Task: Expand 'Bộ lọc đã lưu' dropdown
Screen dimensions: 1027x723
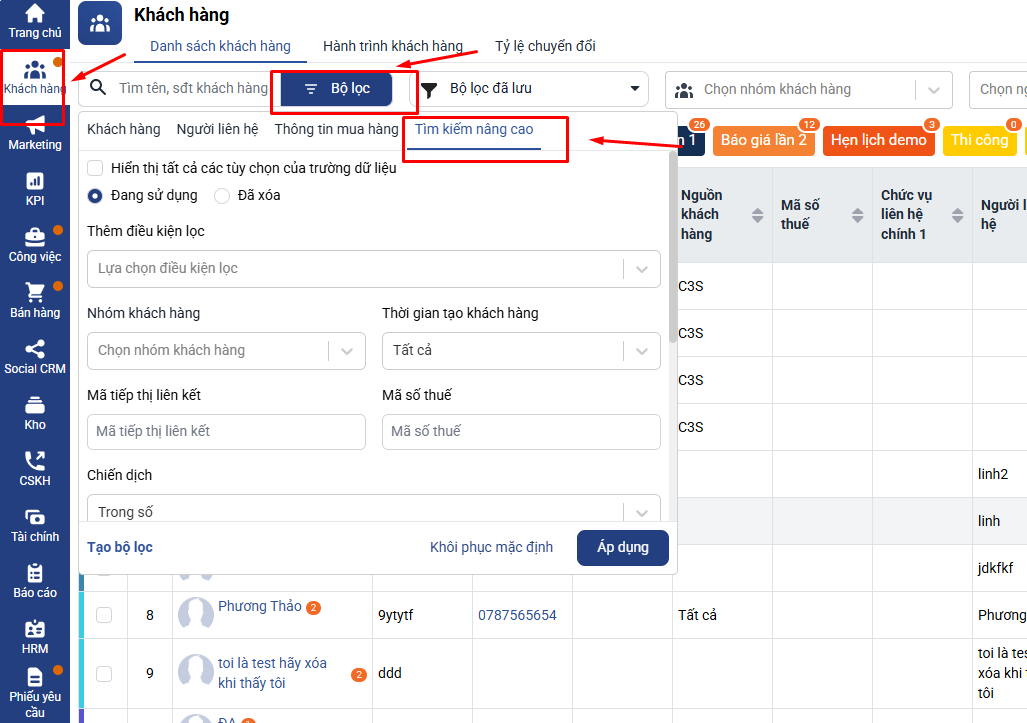Action: pos(530,89)
